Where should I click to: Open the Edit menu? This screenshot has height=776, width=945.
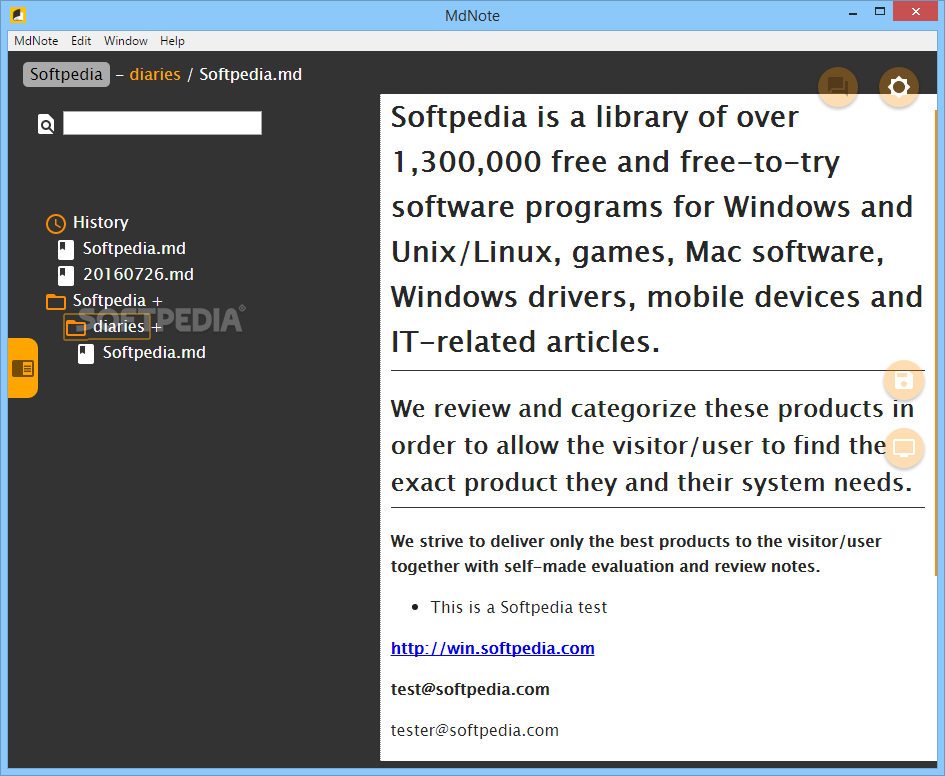81,41
